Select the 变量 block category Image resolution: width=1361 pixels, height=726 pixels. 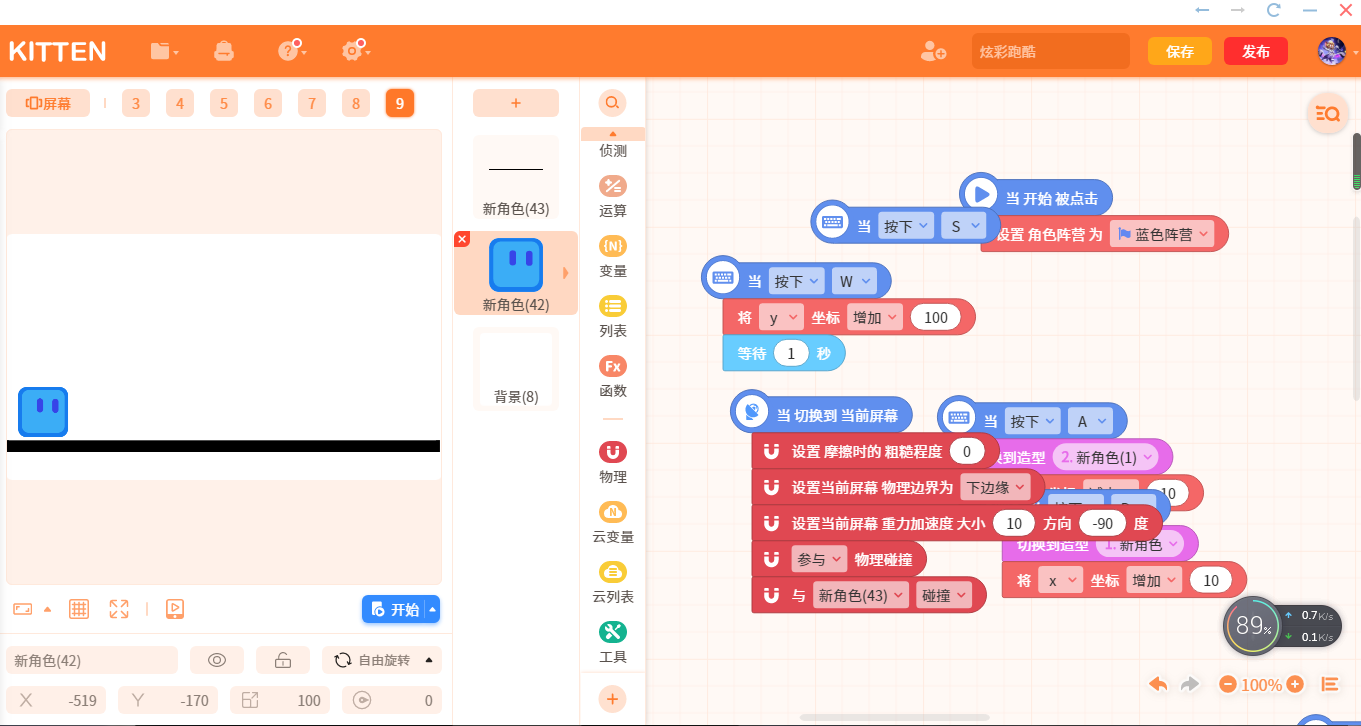tap(613, 256)
